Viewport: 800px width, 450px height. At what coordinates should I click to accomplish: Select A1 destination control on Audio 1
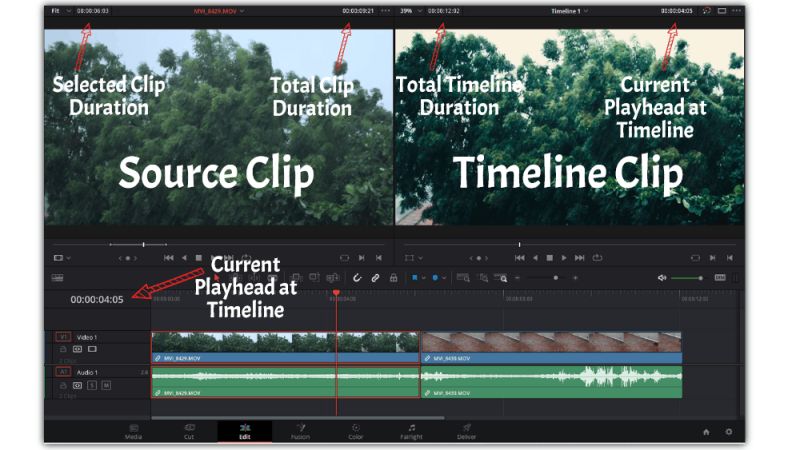tap(63, 372)
